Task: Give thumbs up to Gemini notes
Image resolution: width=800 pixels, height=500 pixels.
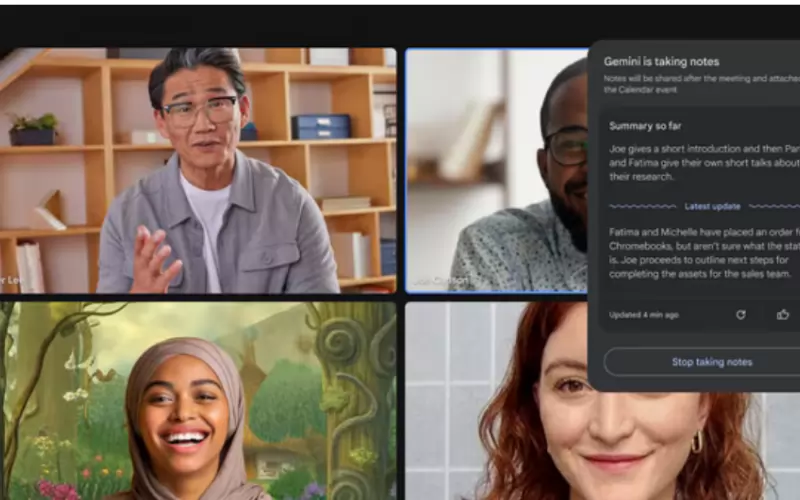Action: click(x=783, y=315)
